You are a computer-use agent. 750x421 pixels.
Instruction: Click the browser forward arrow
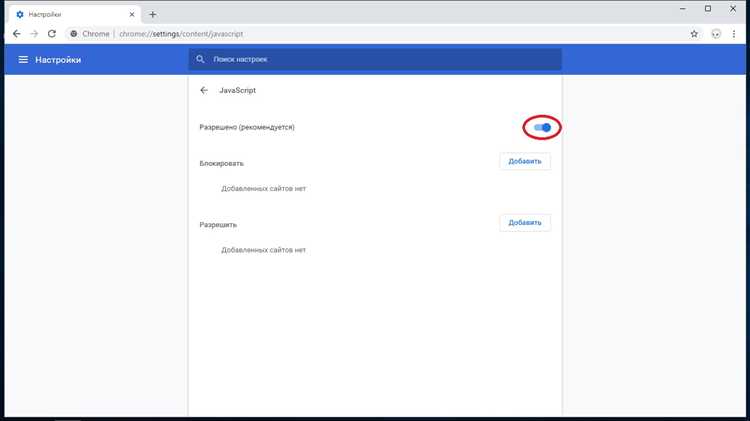click(34, 34)
